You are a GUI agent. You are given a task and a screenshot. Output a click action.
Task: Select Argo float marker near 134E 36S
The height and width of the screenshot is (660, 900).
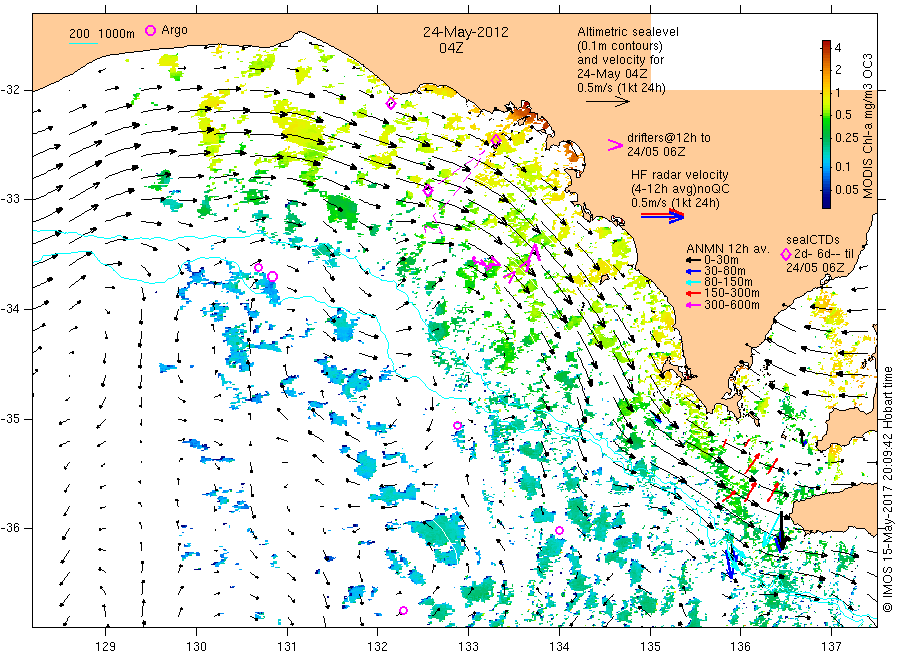(560, 531)
